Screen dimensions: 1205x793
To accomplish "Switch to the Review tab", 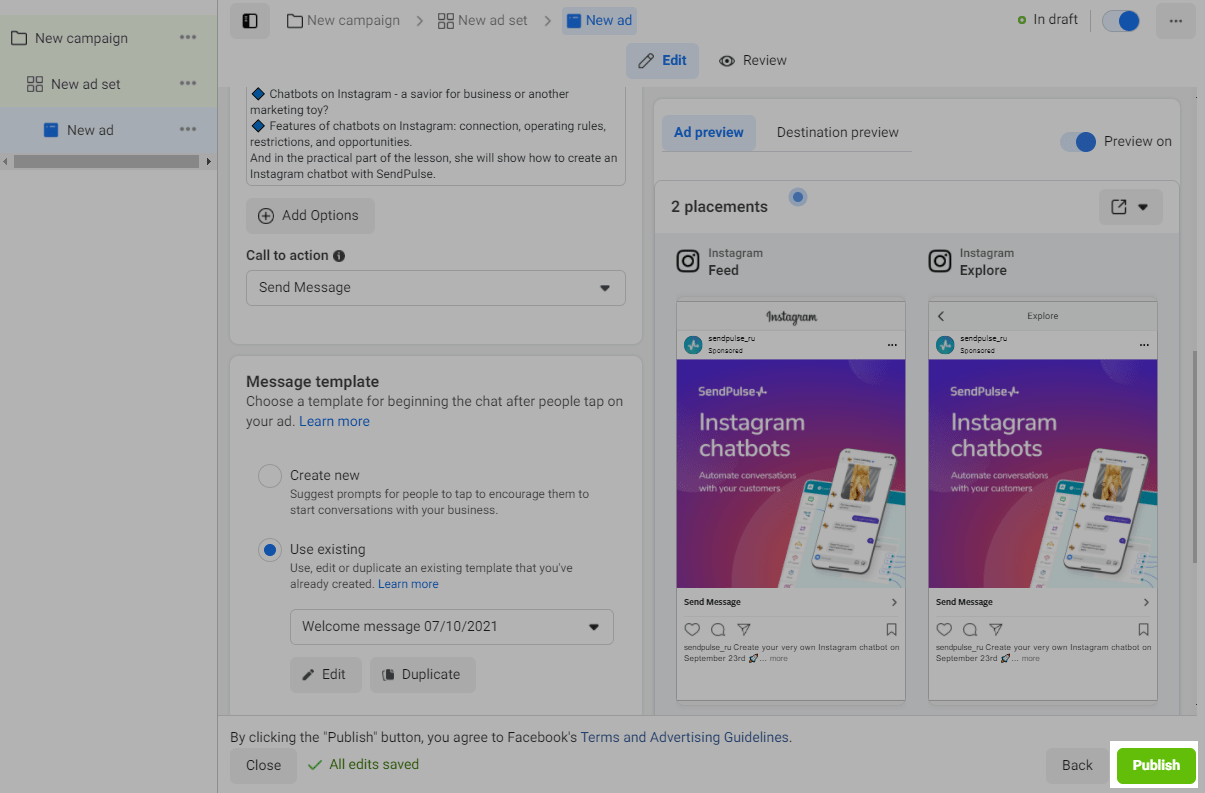I will point(753,61).
